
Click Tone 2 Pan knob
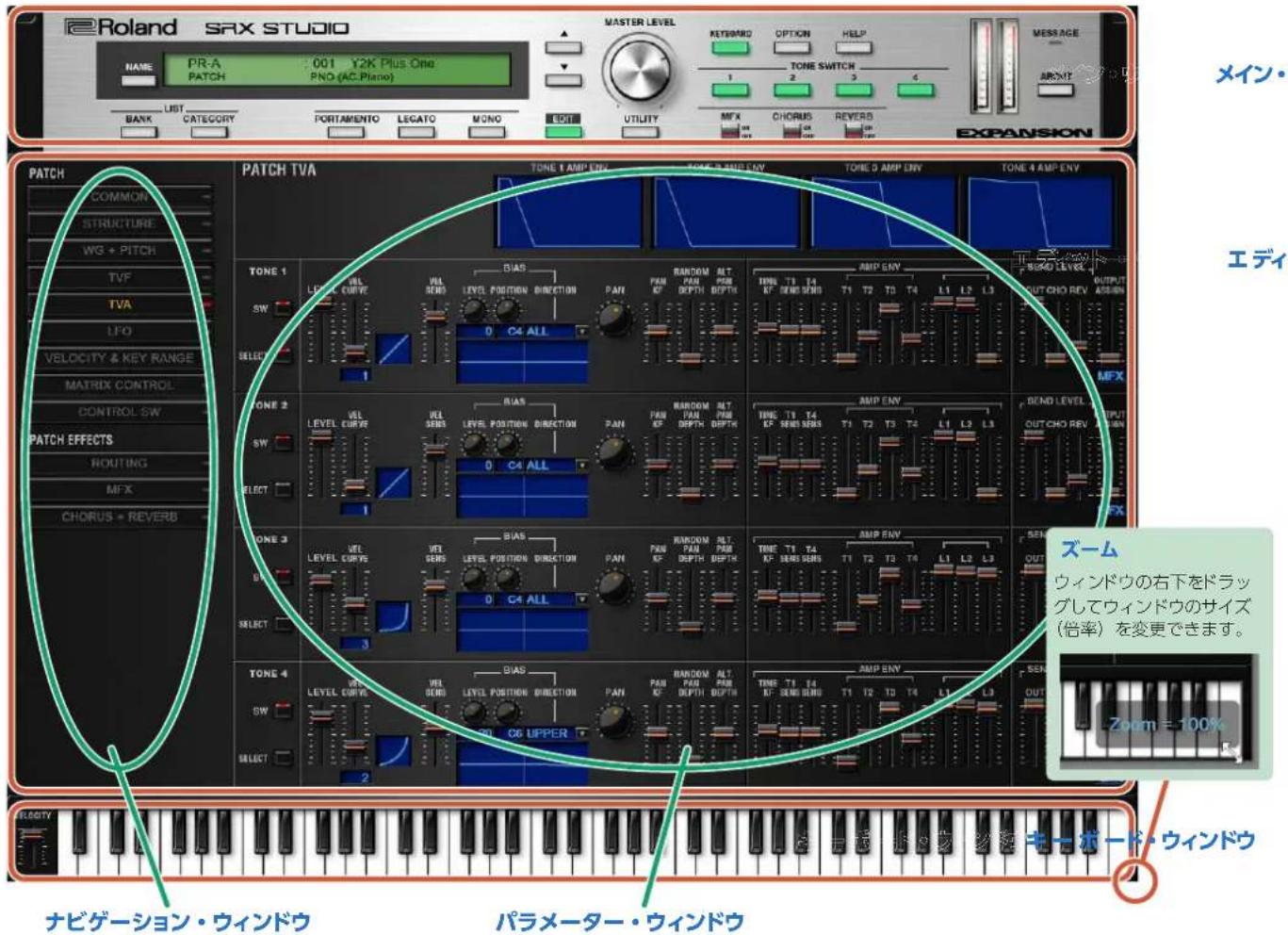tap(614, 454)
